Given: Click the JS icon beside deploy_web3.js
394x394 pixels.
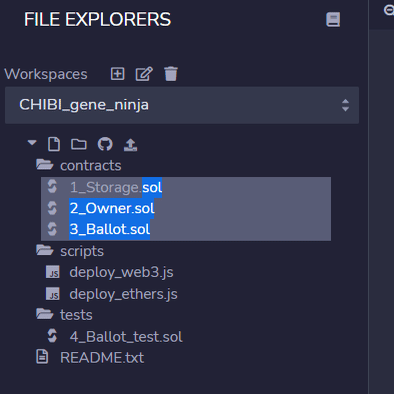Looking at the screenshot, I should [53, 272].
